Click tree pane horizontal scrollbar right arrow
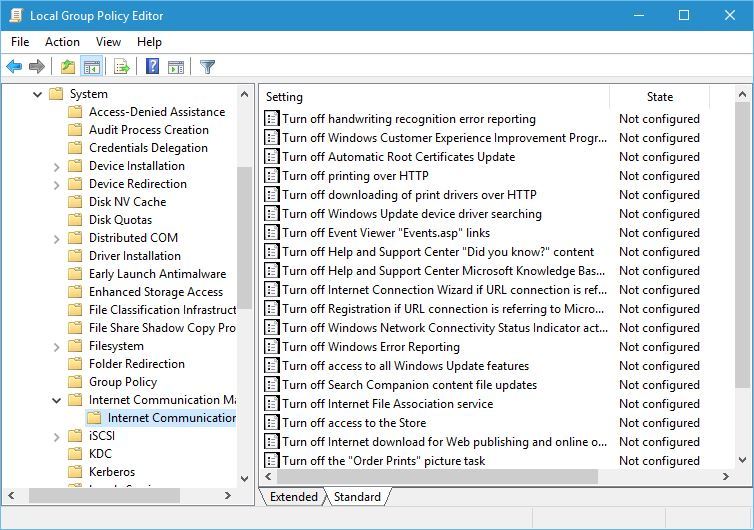754x530 pixels. tap(228, 495)
